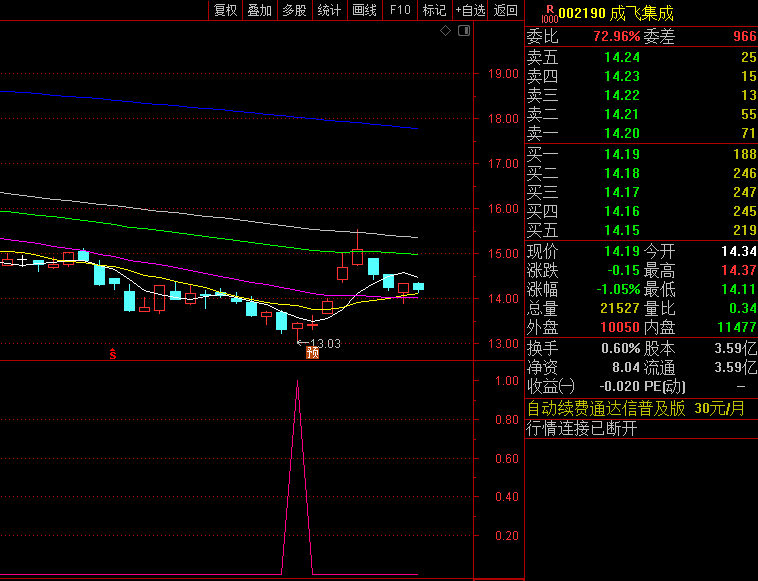Add stock via +自选 button

[470, 10]
